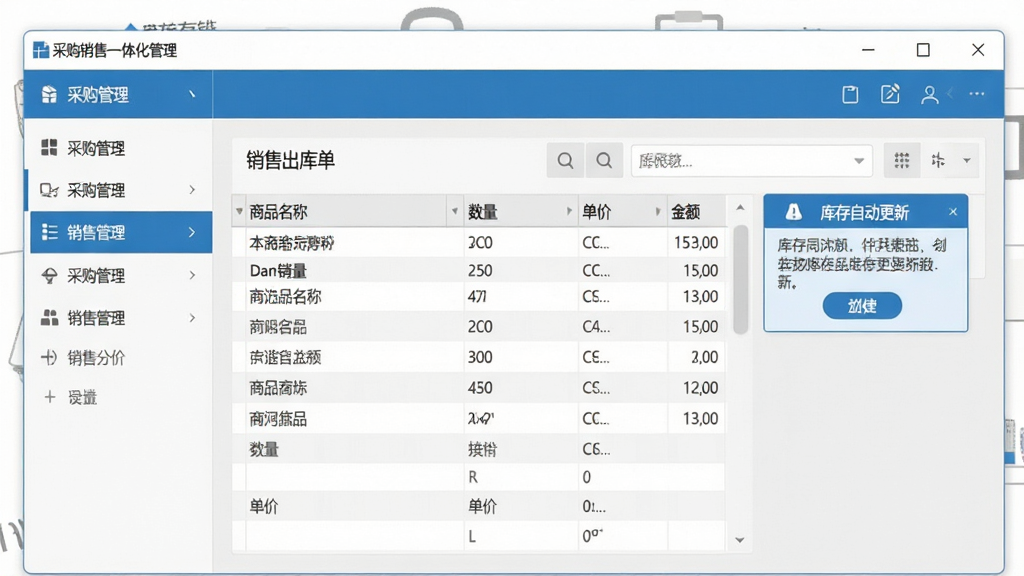Viewport: 1024px width, 576px height.
Task: Open the three-dot more options menu
Action: pyautogui.click(x=976, y=94)
